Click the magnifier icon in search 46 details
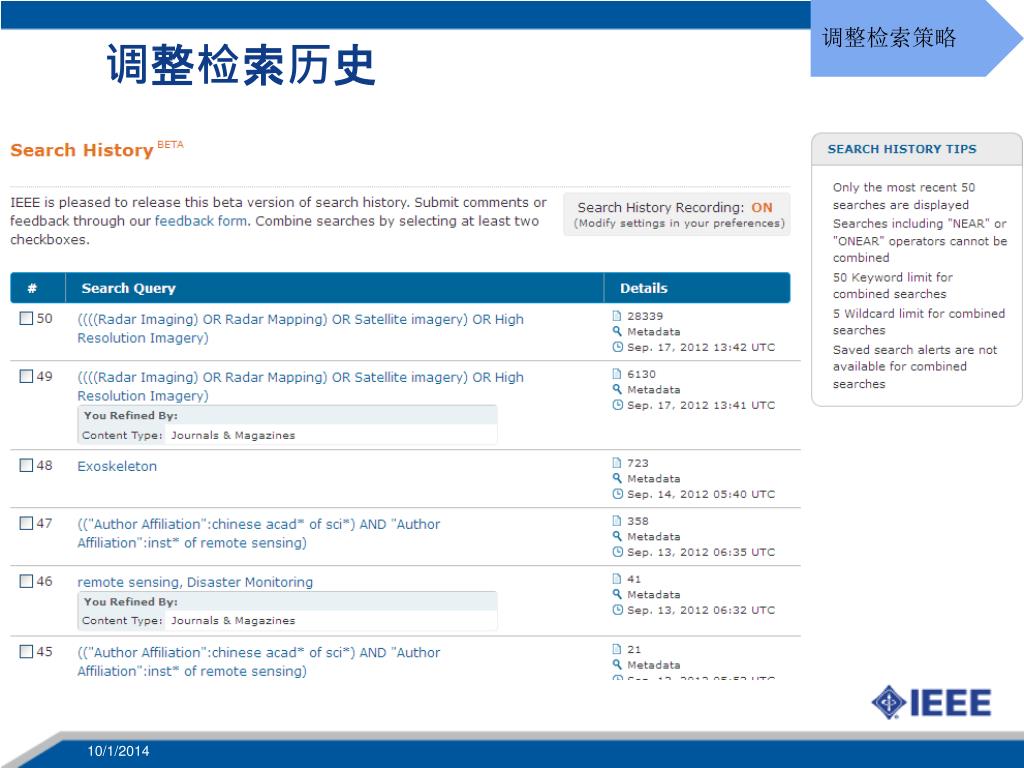The width and height of the screenshot is (1024, 768). (x=616, y=594)
